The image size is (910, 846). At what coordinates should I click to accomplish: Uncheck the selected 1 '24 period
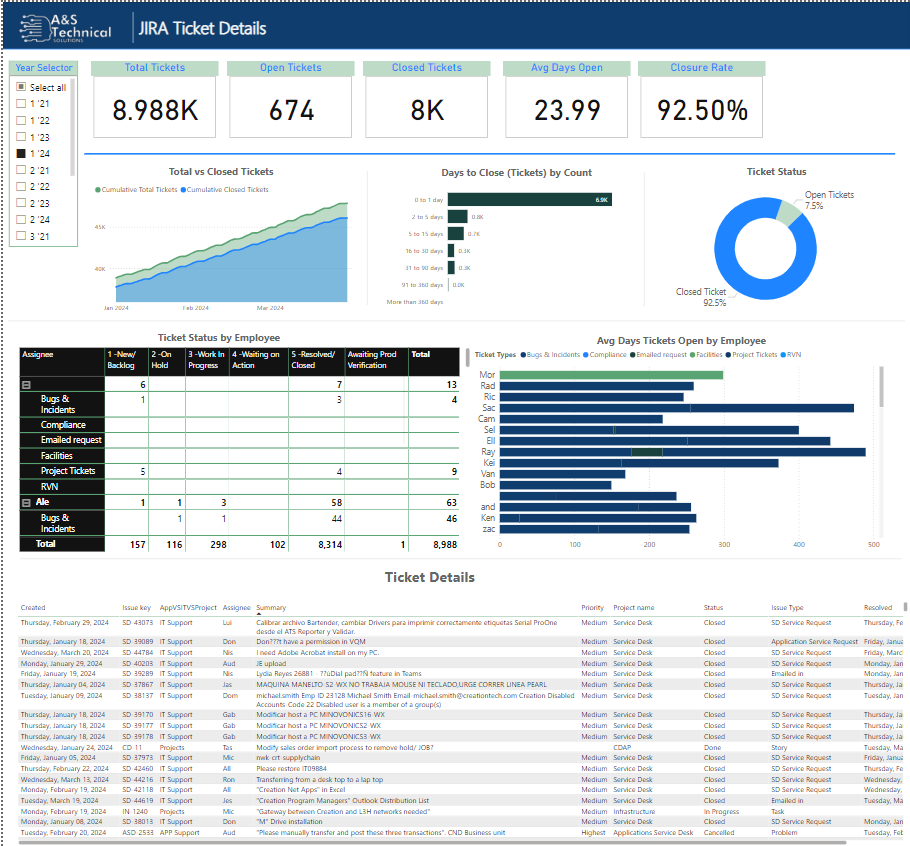pyautogui.click(x=21, y=153)
